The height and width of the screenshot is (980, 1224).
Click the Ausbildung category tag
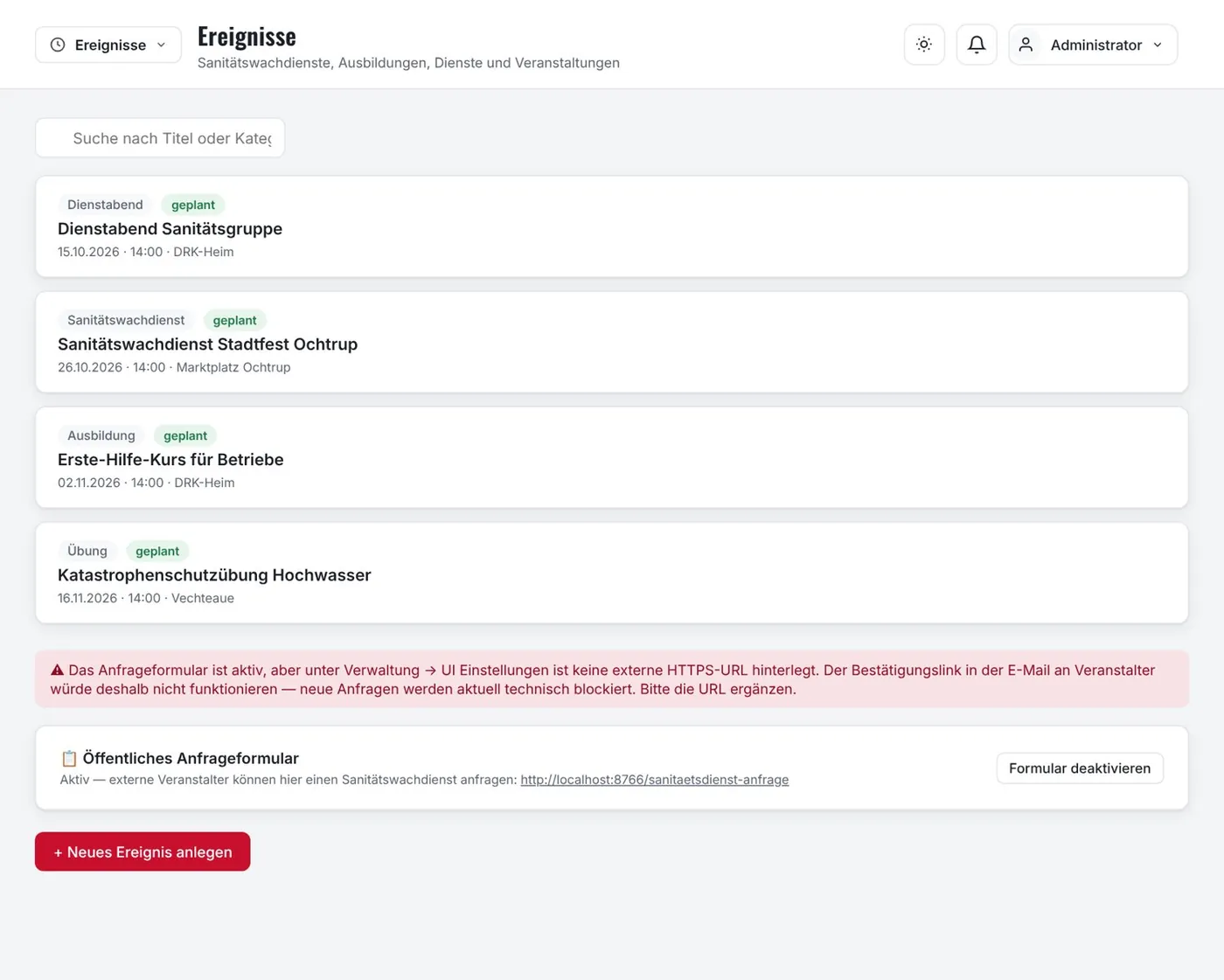tap(101, 435)
